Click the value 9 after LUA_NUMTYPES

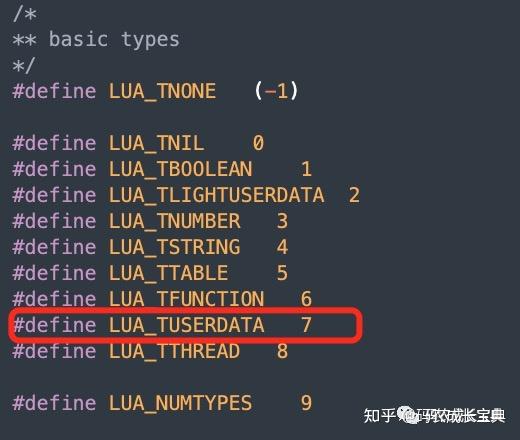pos(306,403)
